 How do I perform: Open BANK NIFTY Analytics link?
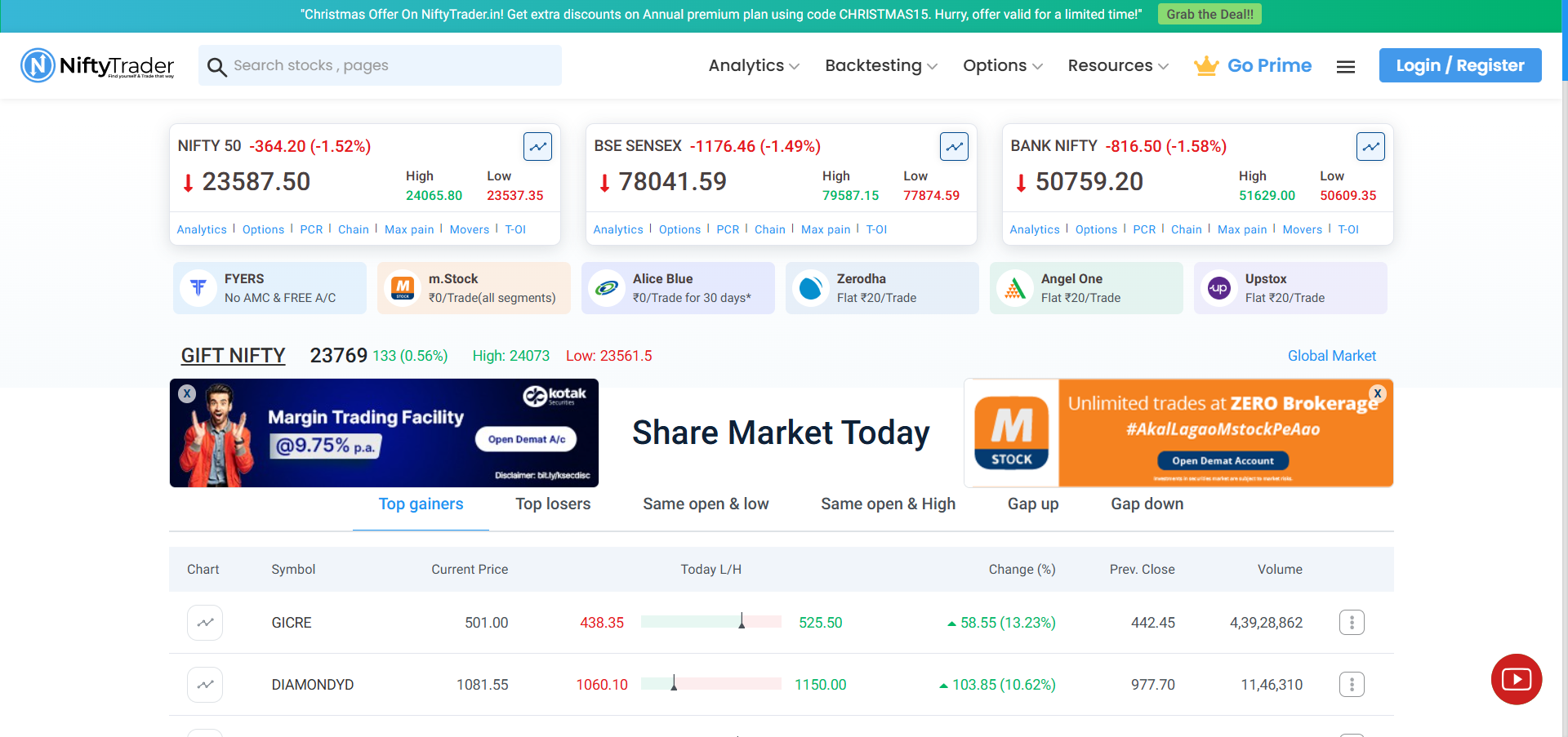pyautogui.click(x=1035, y=229)
